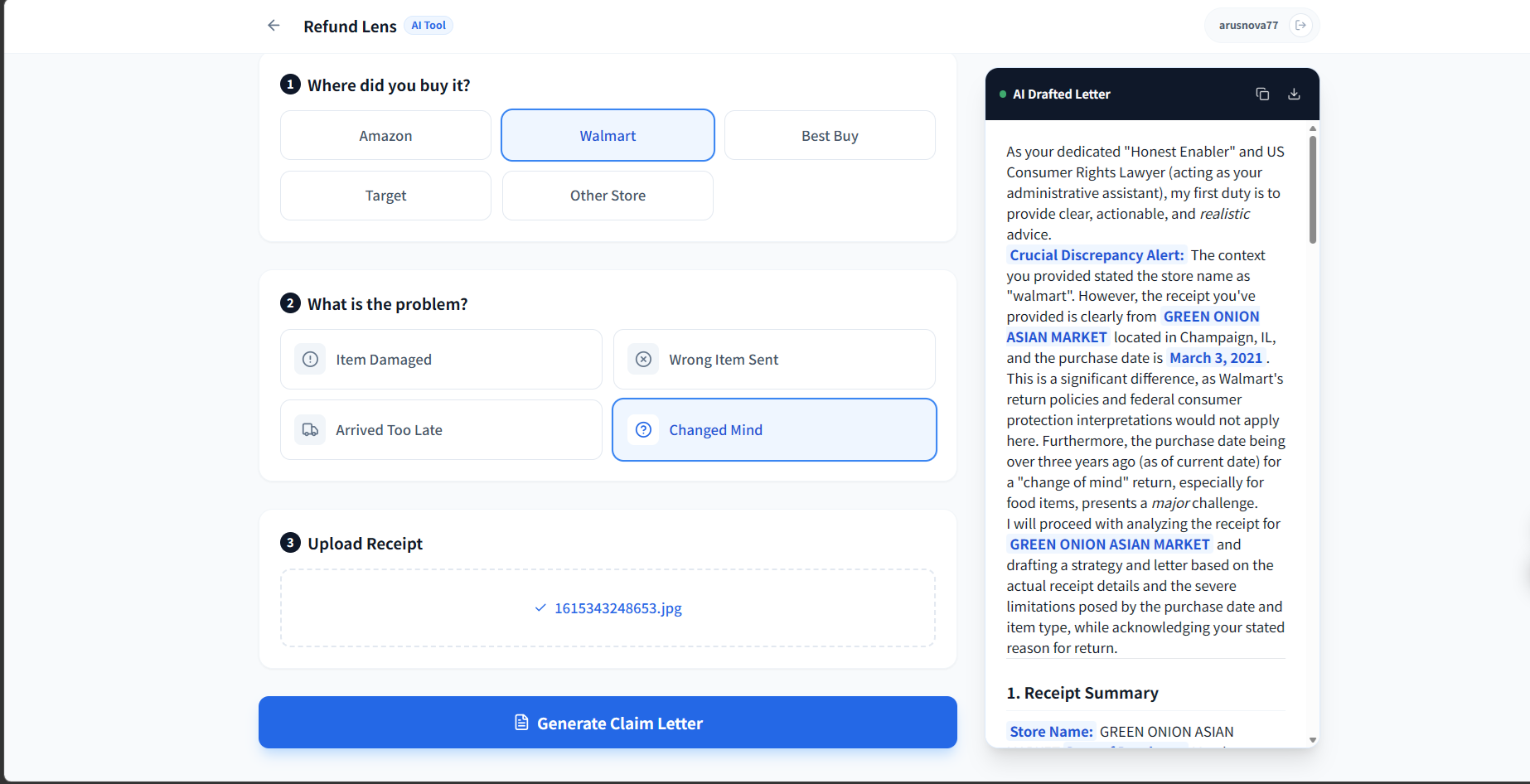Select Target as the store
This screenshot has height=784, width=1530.
click(x=385, y=196)
